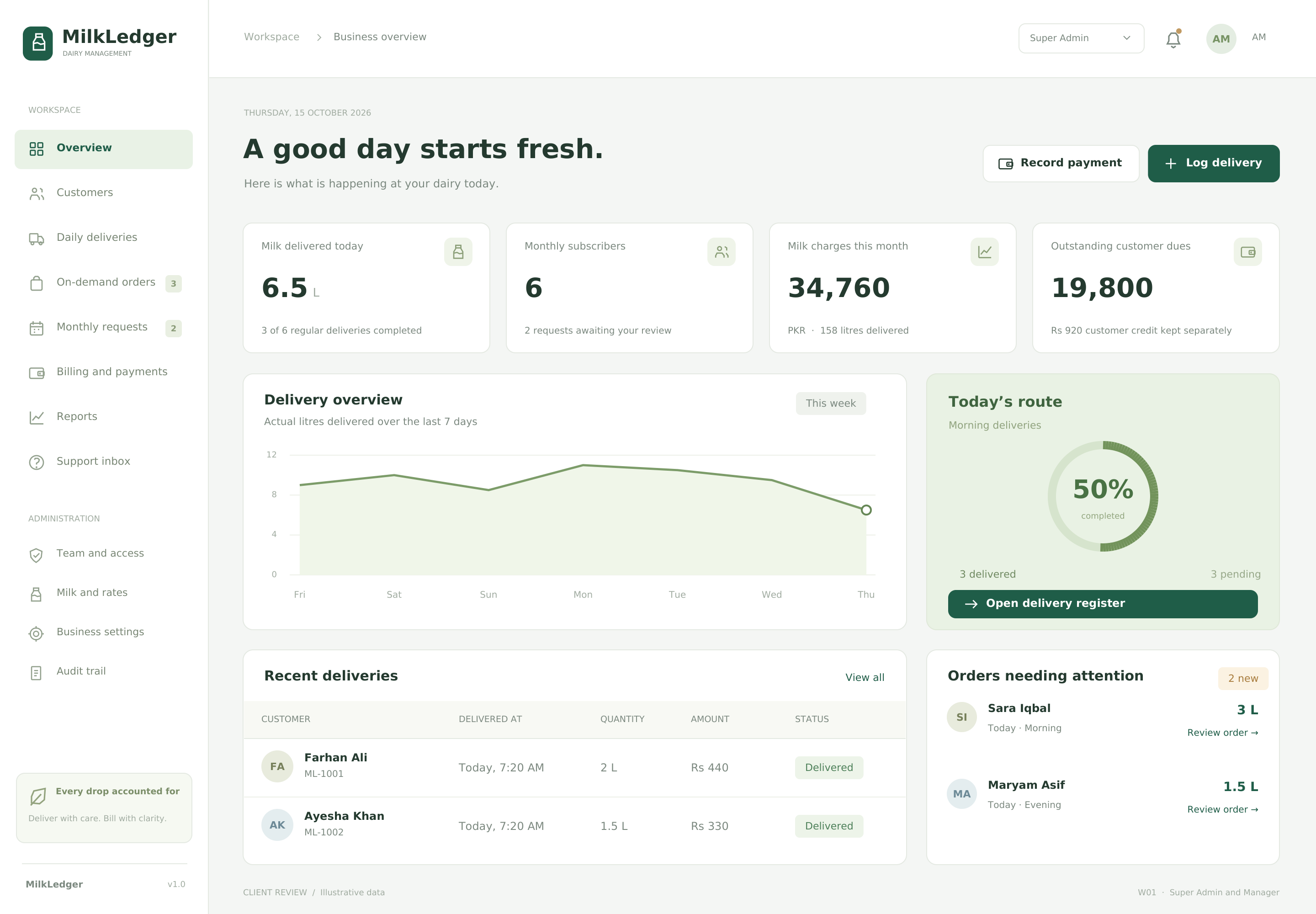Click the Log delivery button
This screenshot has width=1316, height=914.
tap(1214, 163)
